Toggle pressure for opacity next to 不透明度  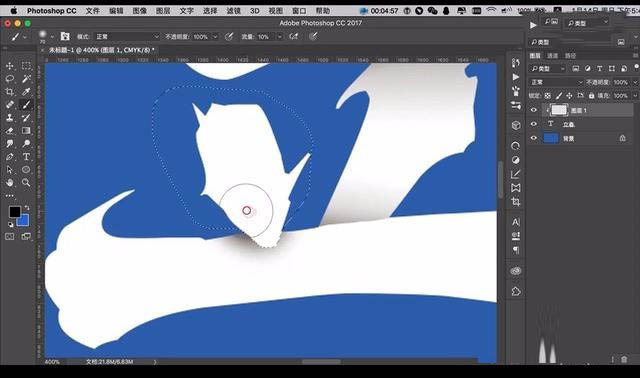click(229, 36)
